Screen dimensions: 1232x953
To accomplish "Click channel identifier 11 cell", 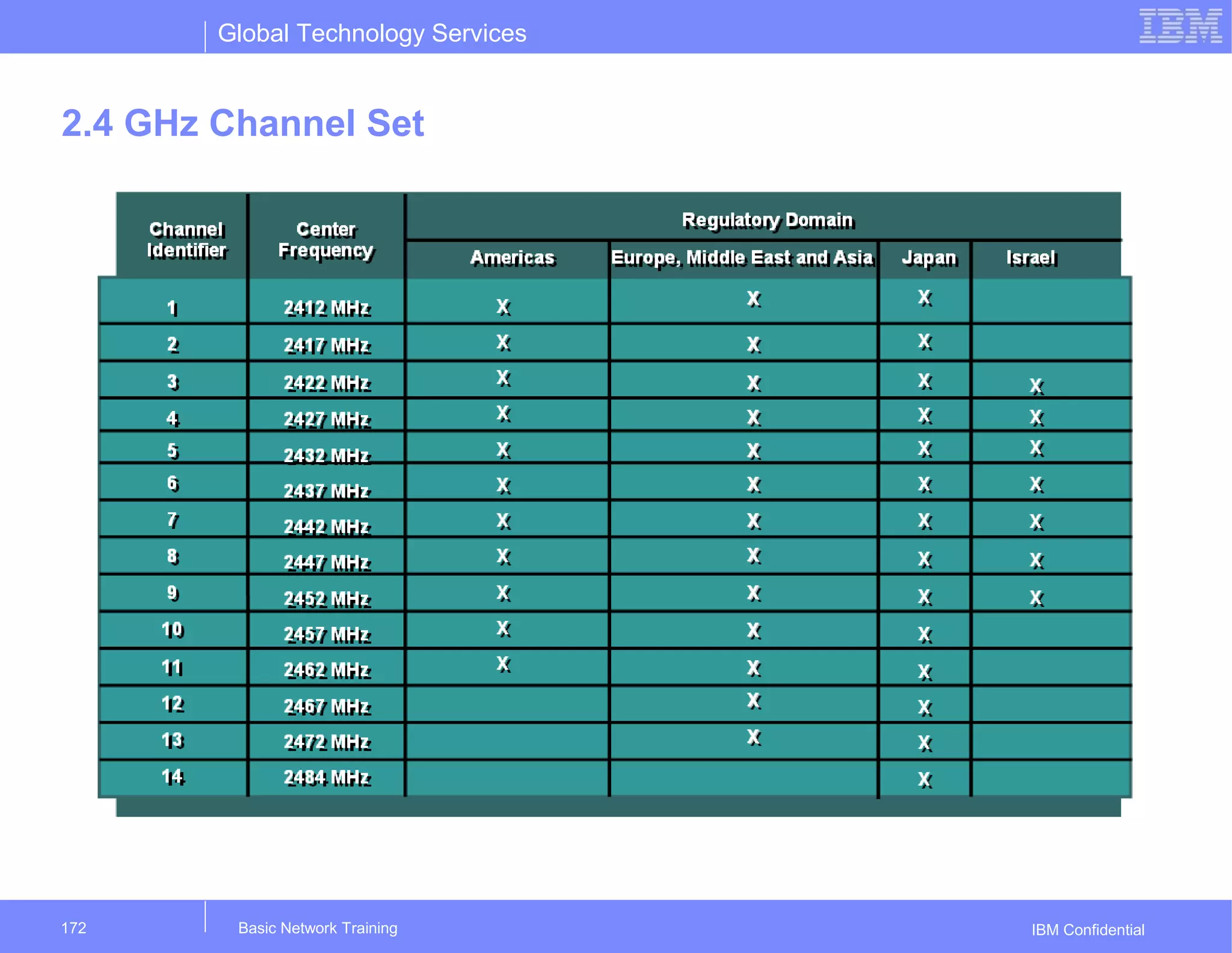I will tap(173, 667).
